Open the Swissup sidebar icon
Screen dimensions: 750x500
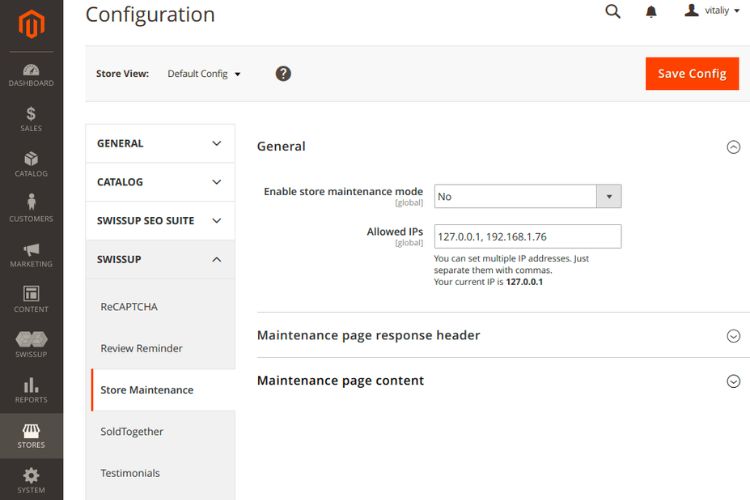point(31,345)
